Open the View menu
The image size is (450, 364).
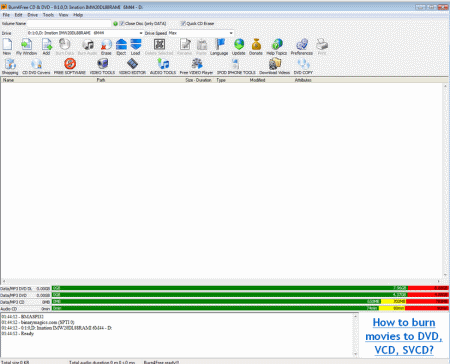[x=64, y=15]
